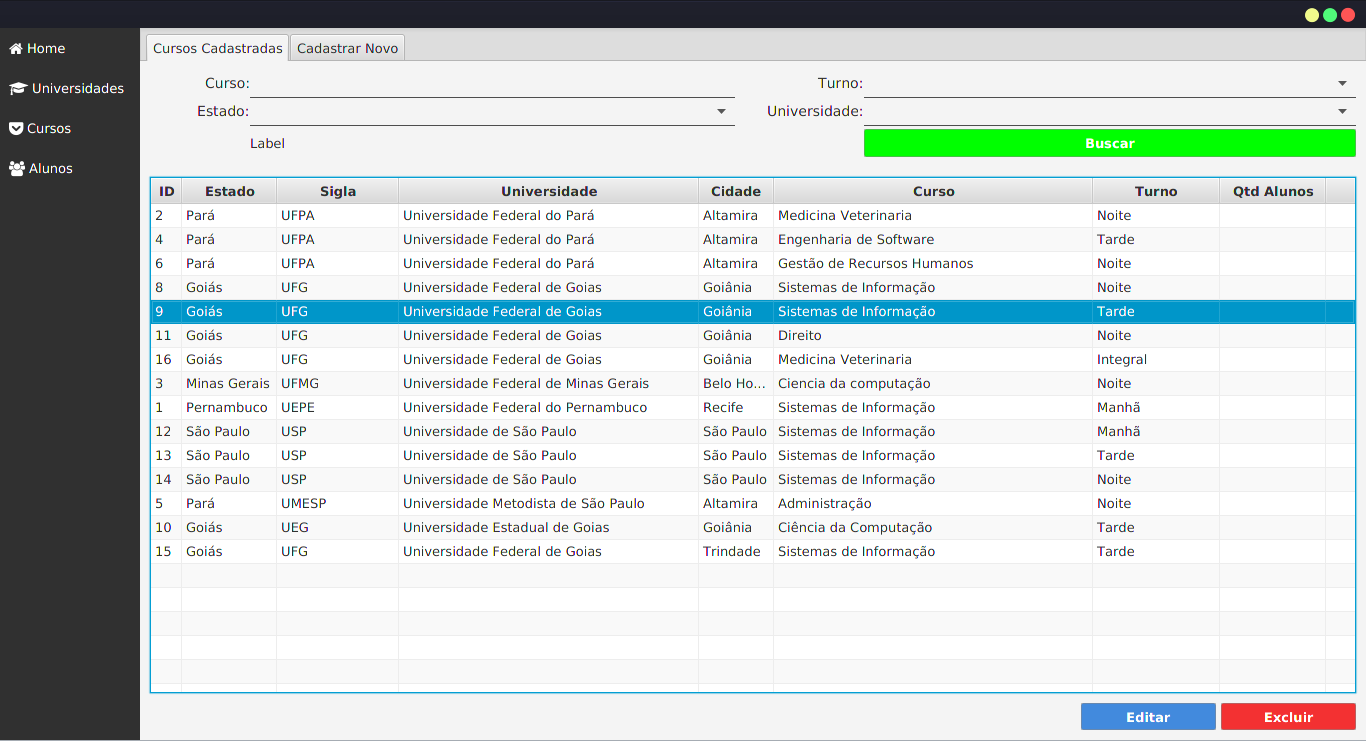Expand the Estado dropdown arrow

721,112
